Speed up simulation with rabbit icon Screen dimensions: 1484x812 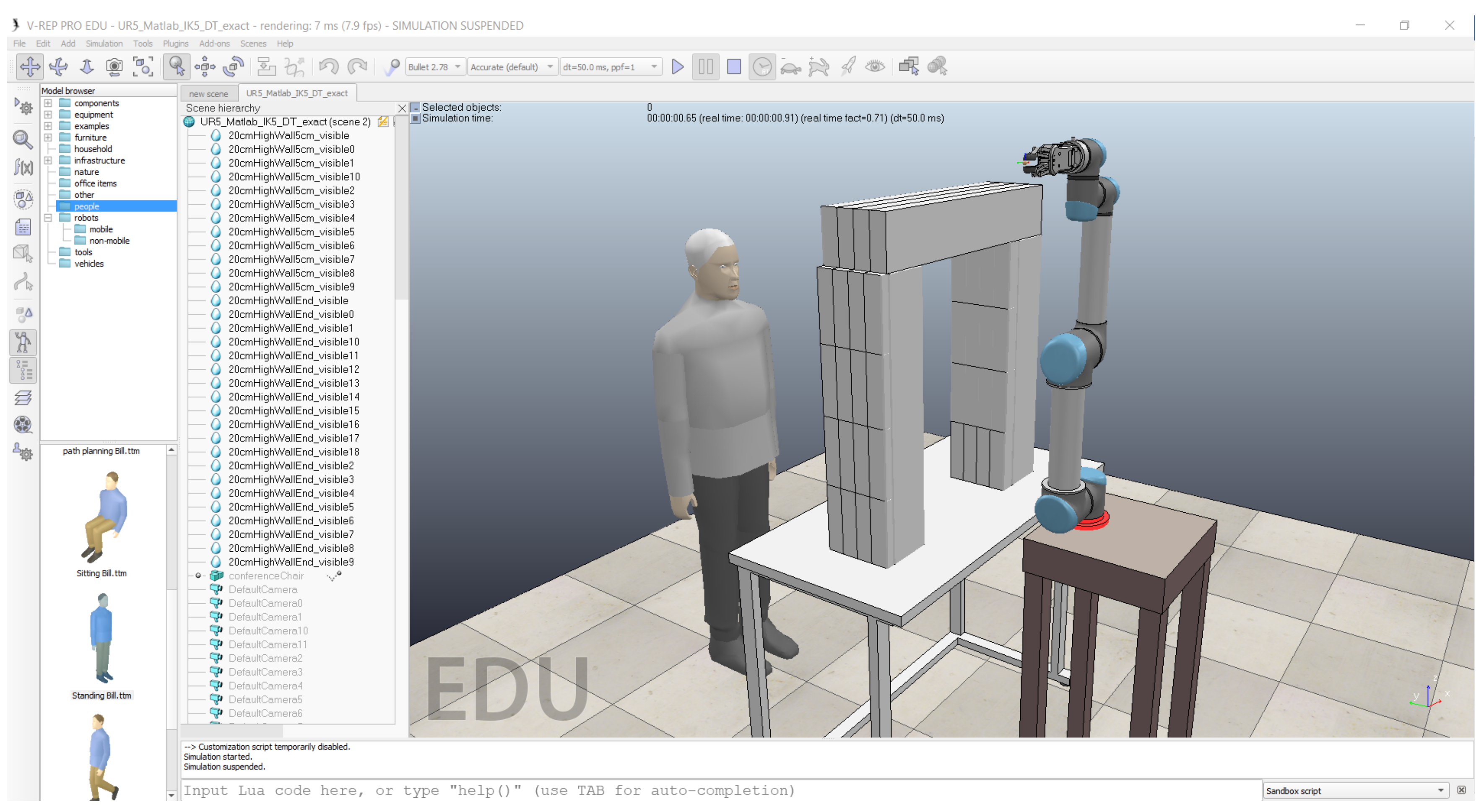point(818,67)
